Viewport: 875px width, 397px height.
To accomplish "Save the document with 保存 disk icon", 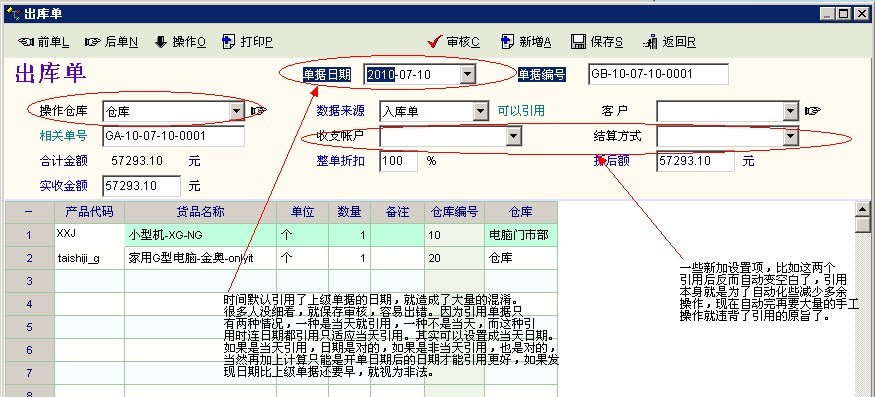I will [x=597, y=42].
